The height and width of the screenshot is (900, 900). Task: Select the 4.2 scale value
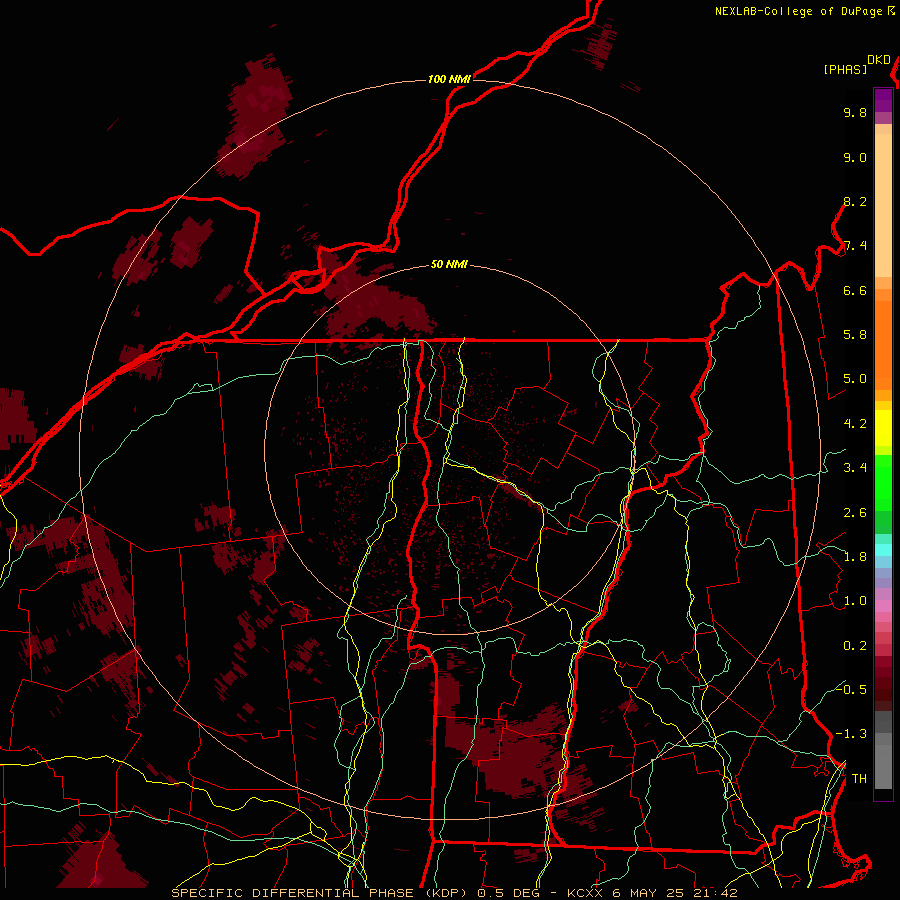click(855, 424)
